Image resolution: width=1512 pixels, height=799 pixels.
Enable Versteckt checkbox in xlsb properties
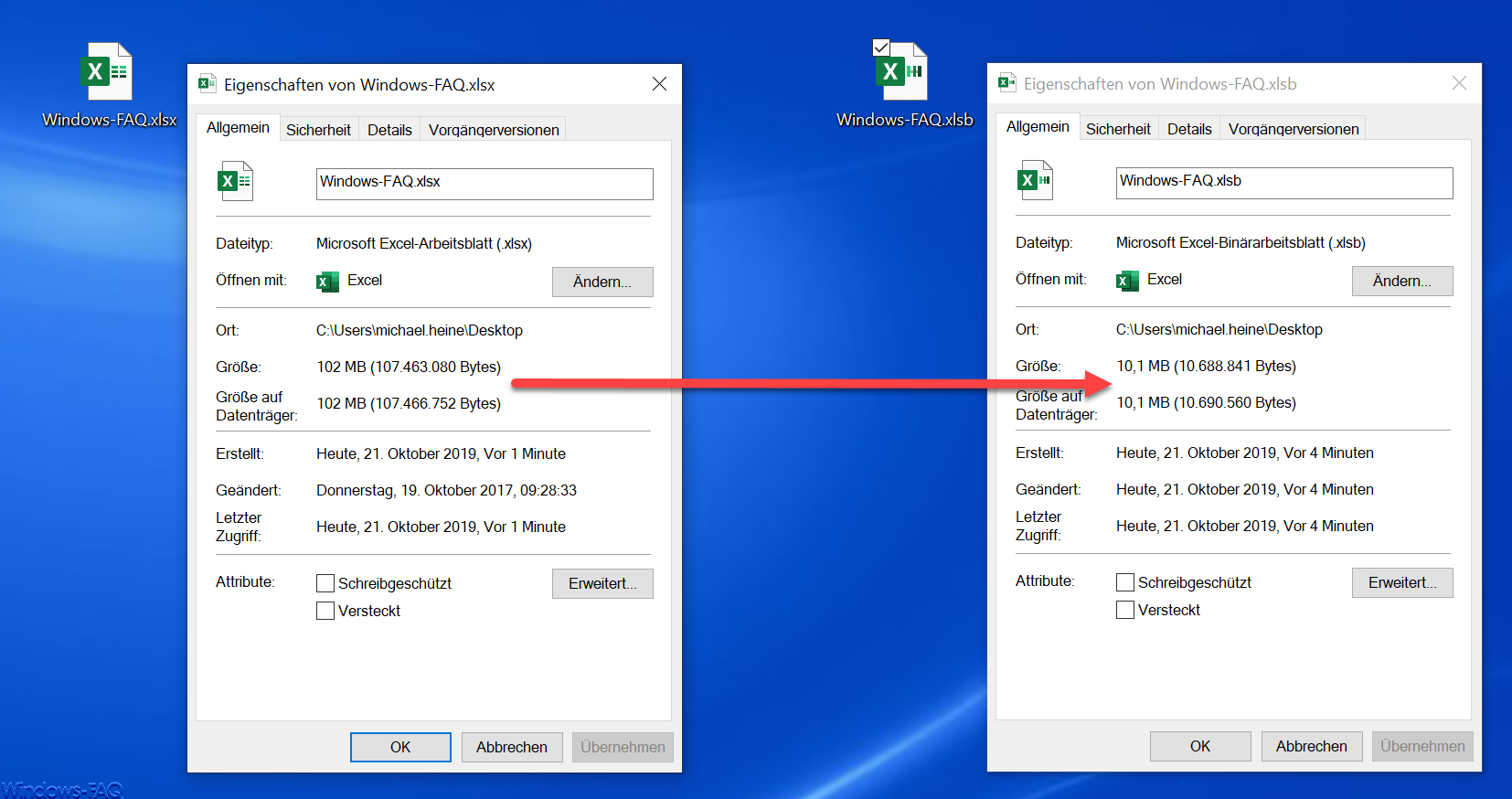1125,610
